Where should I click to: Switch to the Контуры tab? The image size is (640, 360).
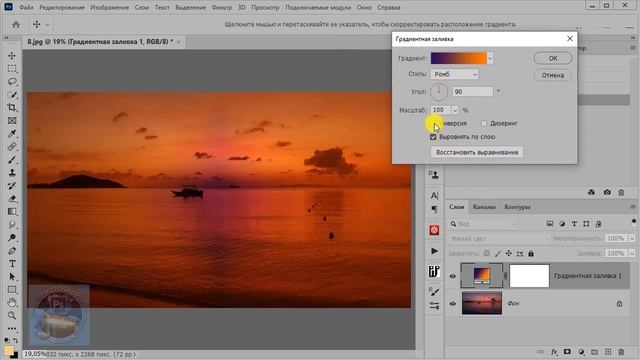517,207
